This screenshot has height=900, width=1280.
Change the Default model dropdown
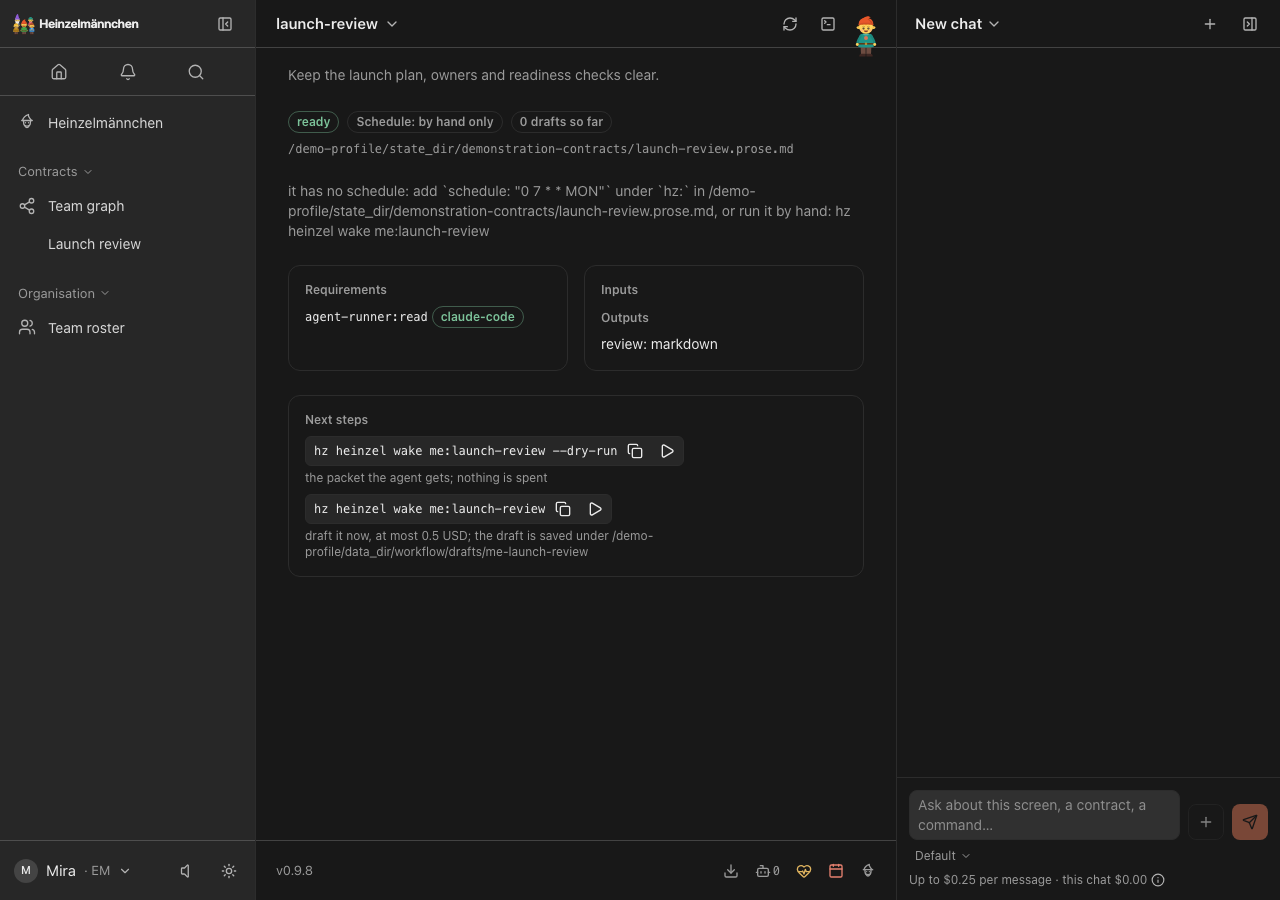pos(942,856)
